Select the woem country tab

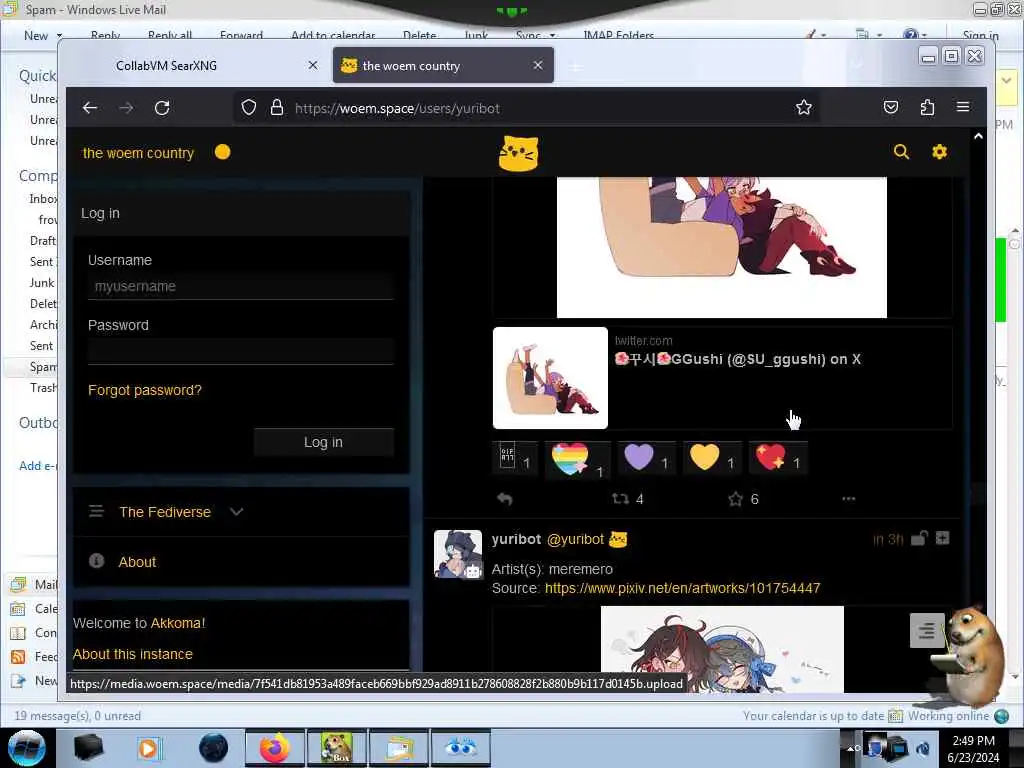point(443,65)
